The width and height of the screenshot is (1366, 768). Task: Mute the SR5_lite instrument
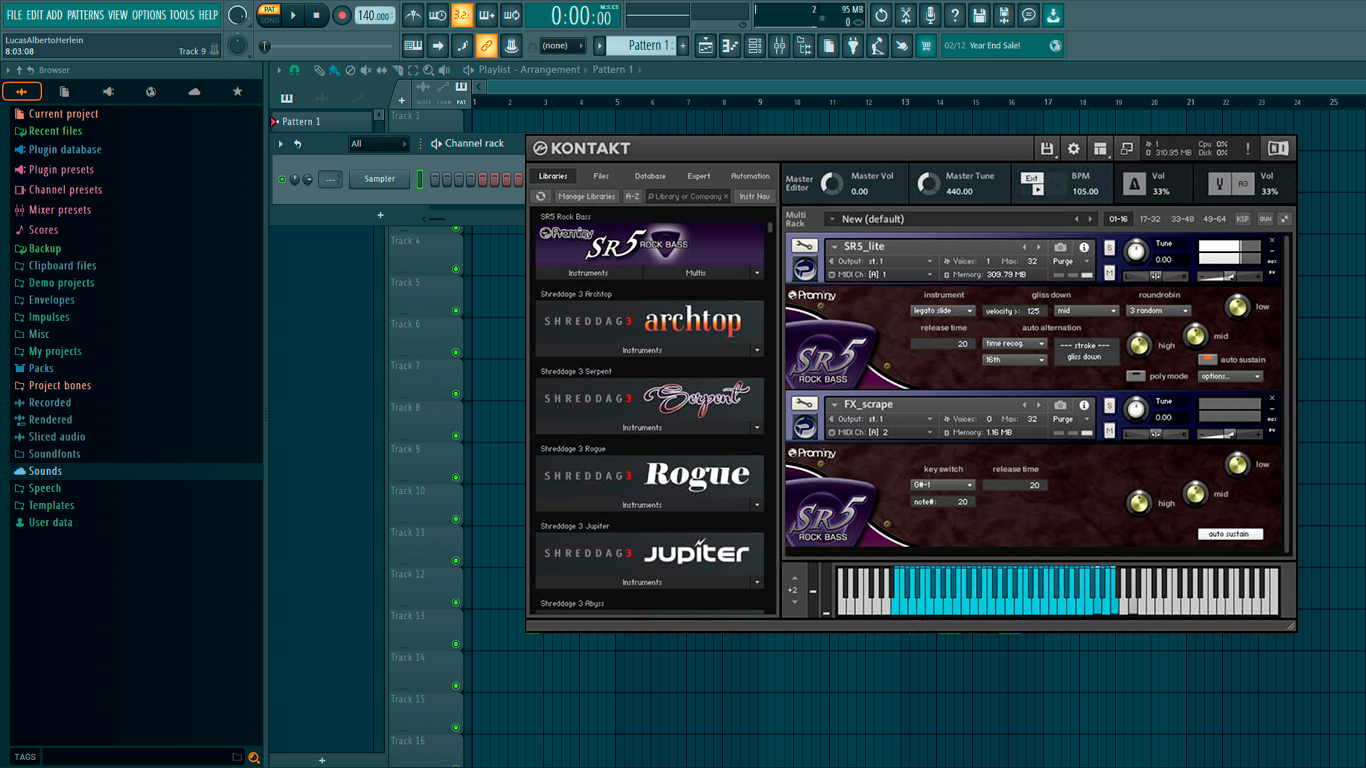coord(1110,272)
